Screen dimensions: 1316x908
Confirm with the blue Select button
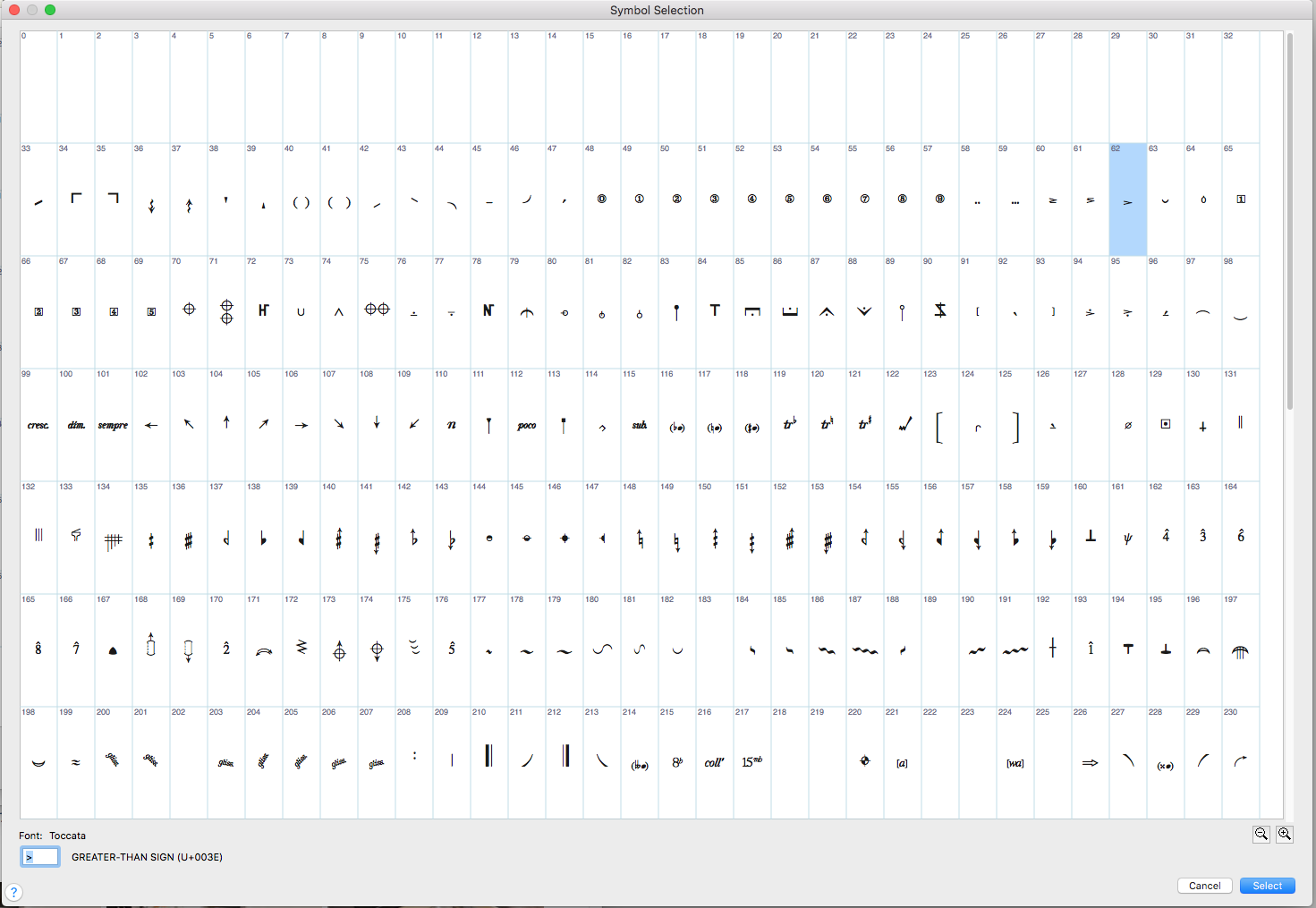pos(1267,886)
